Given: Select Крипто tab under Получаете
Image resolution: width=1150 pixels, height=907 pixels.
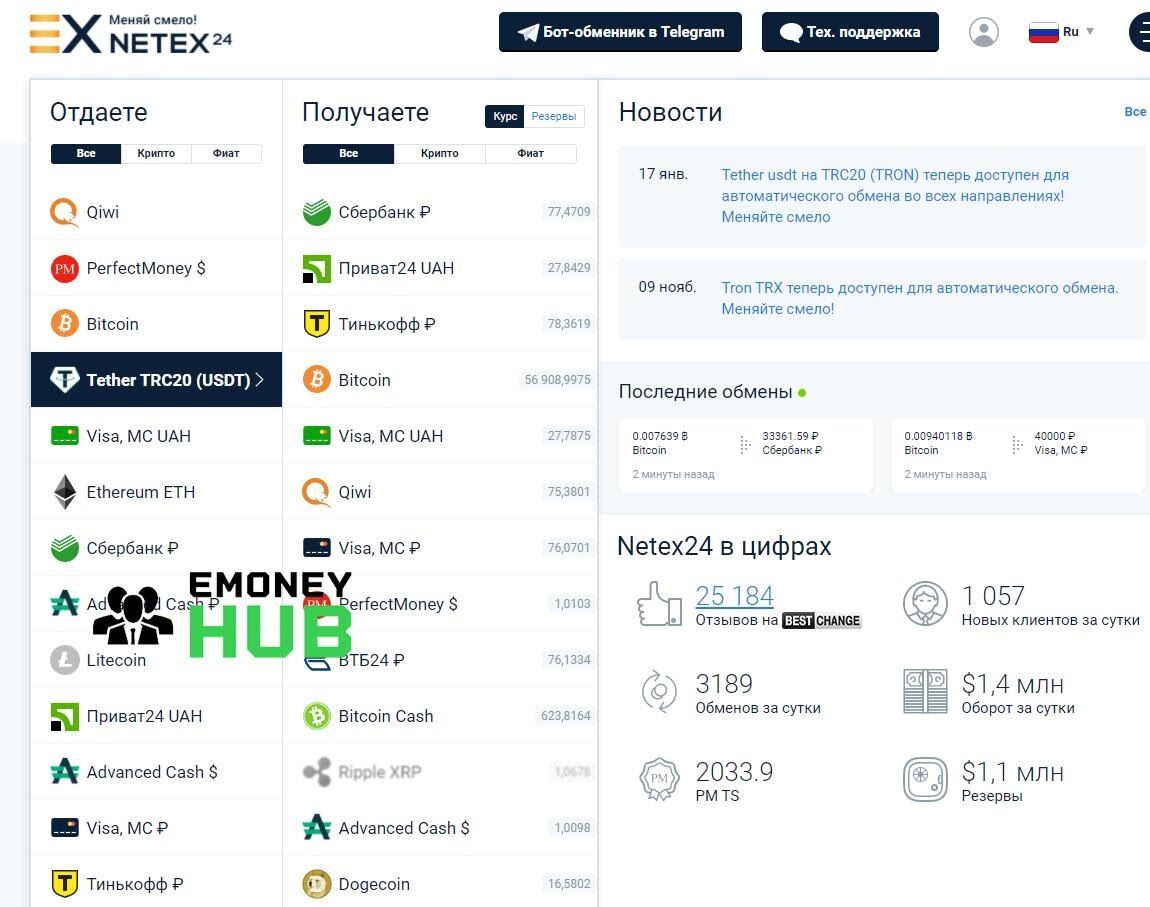Looking at the screenshot, I should click(x=439, y=153).
